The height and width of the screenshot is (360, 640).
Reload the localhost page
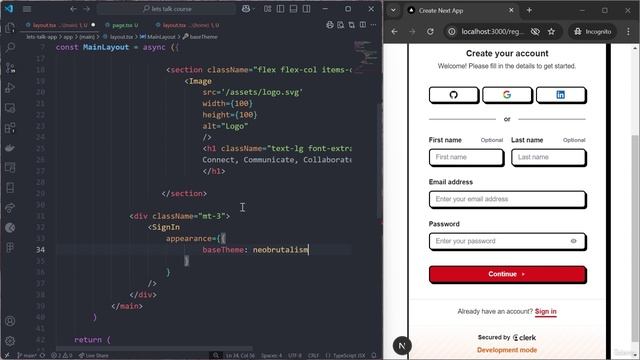coord(430,31)
